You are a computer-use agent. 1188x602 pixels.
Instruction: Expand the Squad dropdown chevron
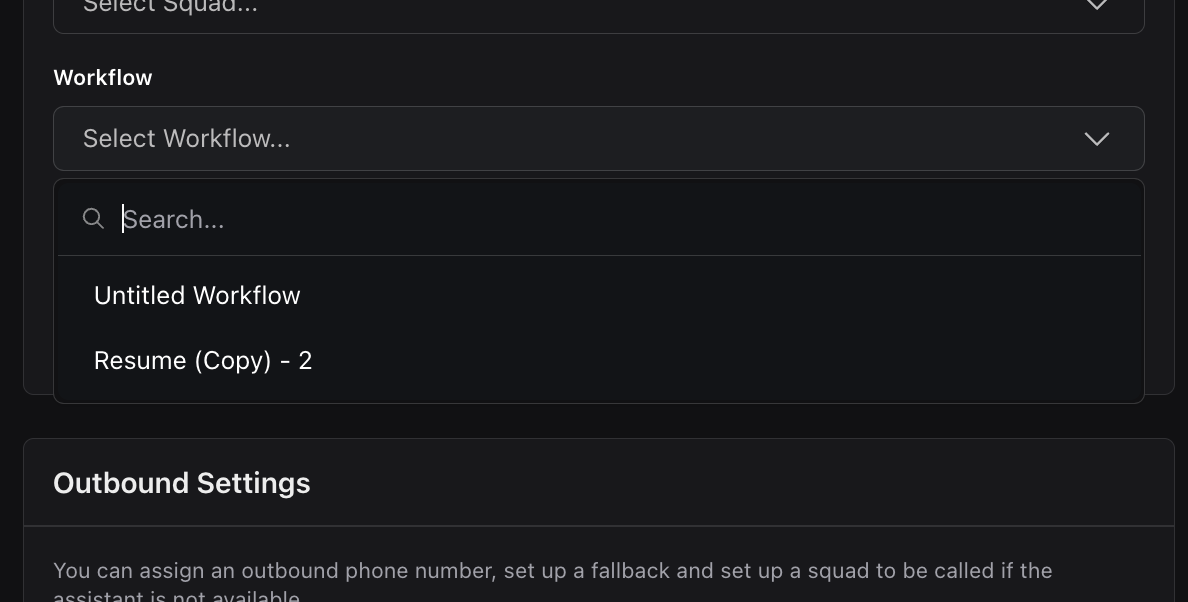point(1097,6)
